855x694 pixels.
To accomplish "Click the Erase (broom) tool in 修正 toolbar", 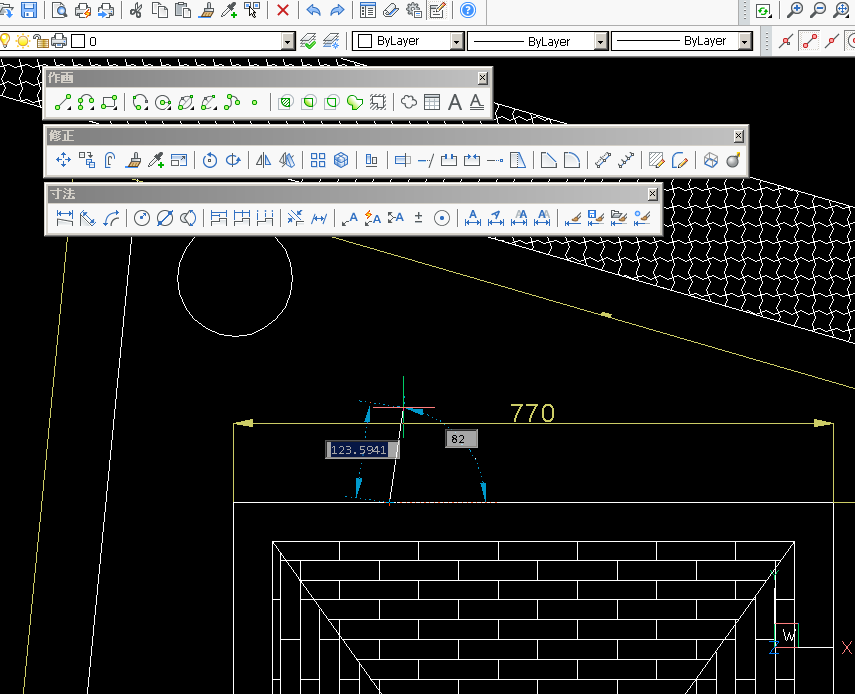I will tap(133, 160).
